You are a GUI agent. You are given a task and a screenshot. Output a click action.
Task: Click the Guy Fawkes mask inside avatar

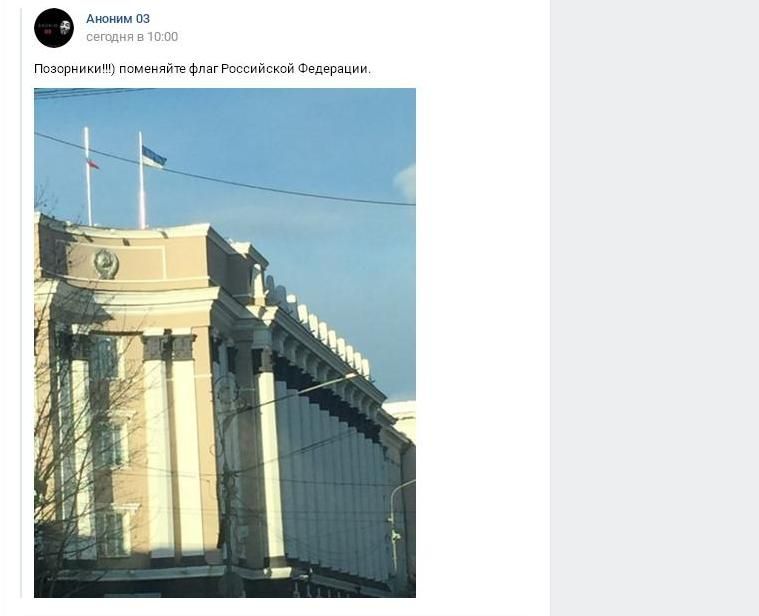tap(65, 28)
